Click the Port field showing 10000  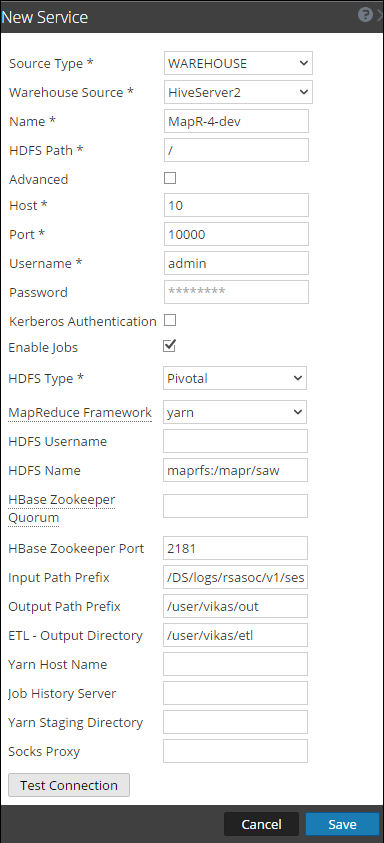point(237,234)
